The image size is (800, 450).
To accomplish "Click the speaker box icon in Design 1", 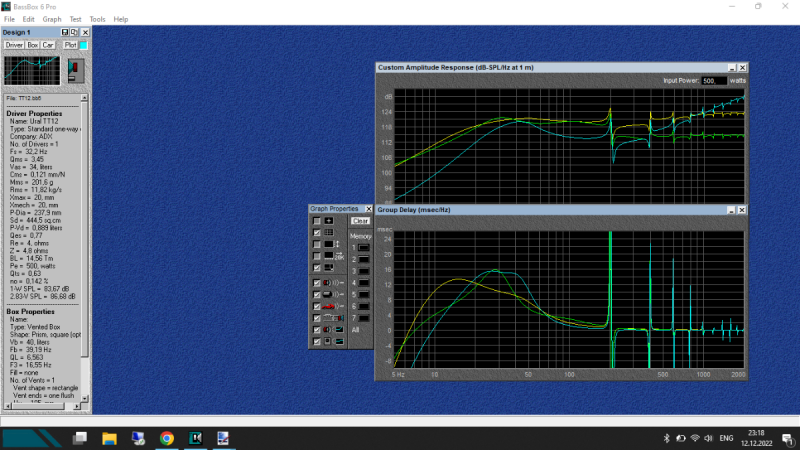I will click(75, 71).
